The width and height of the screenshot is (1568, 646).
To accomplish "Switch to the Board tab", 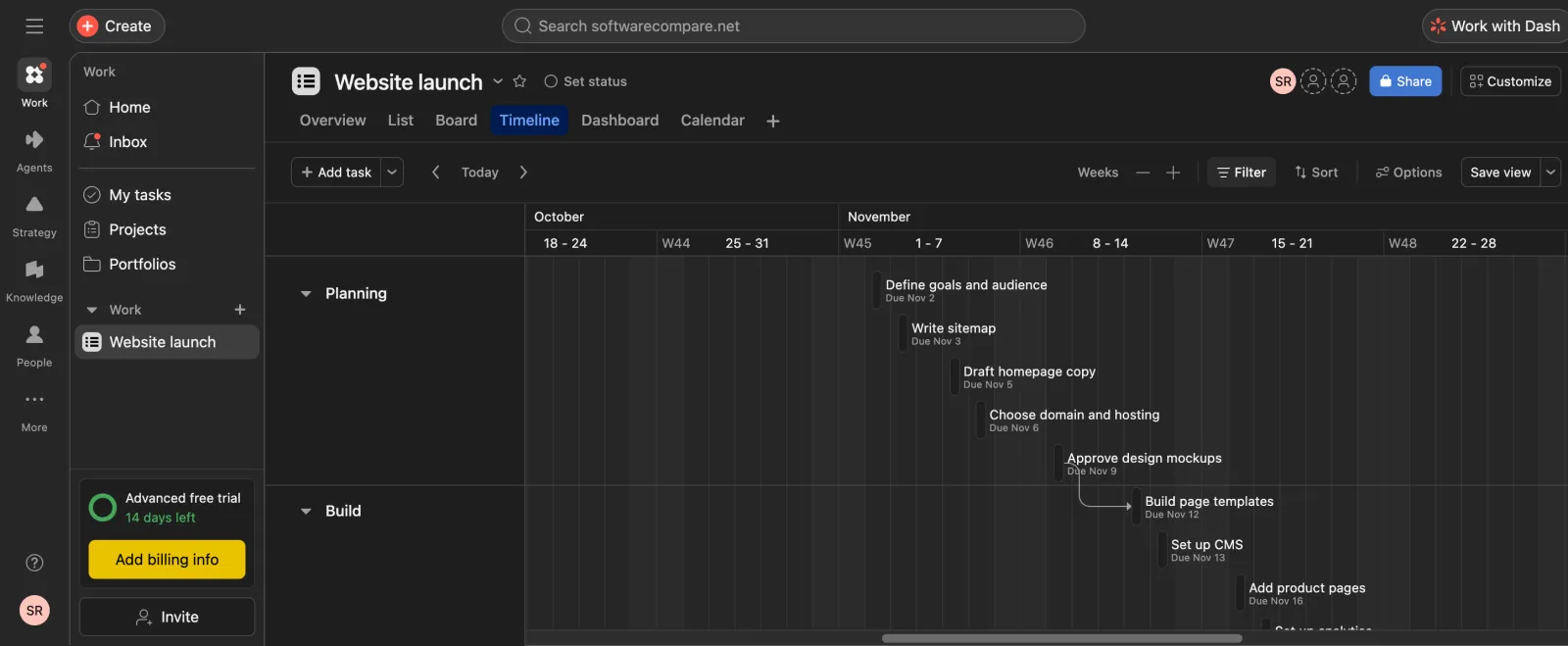I will pyautogui.click(x=456, y=121).
